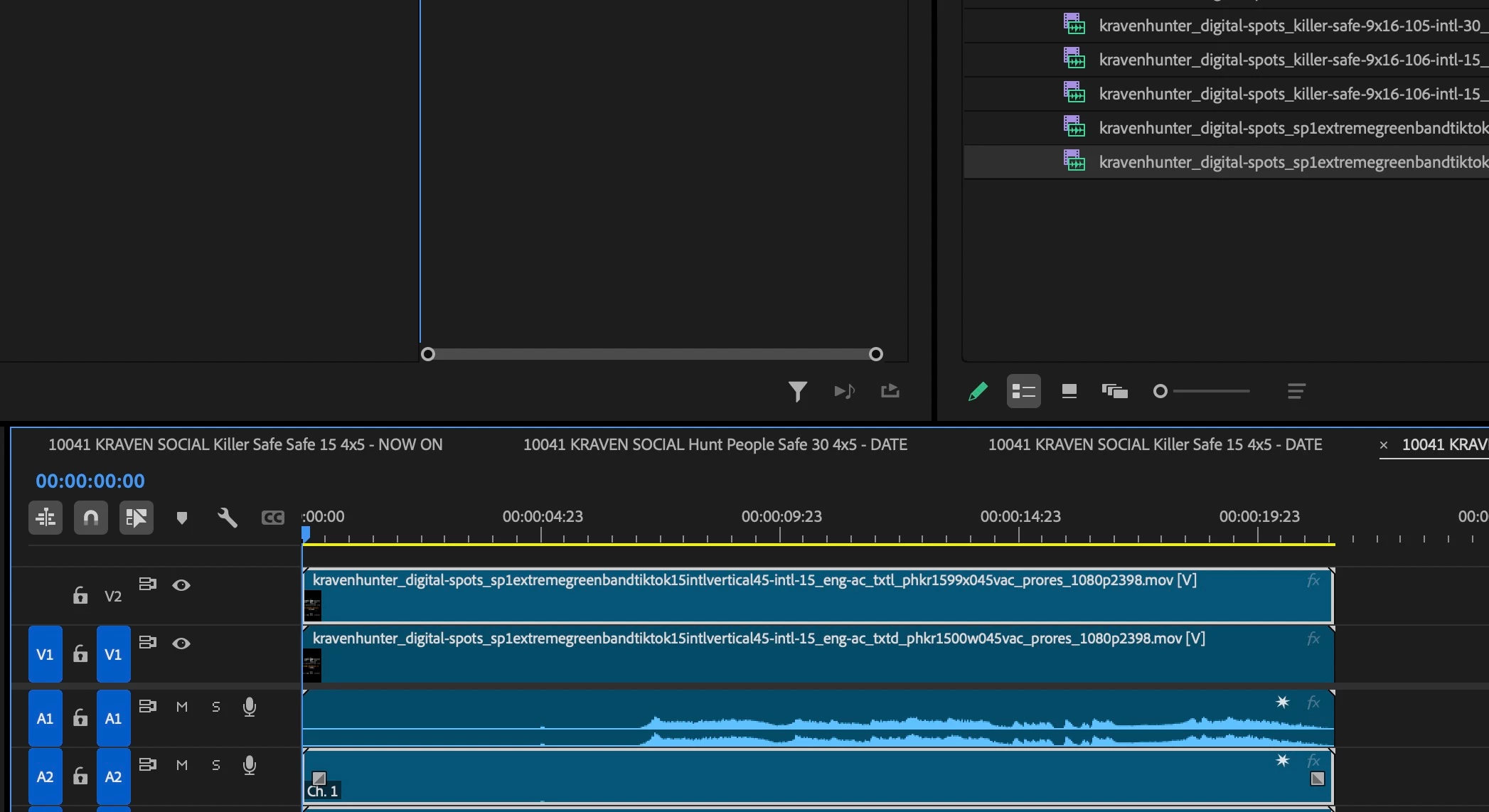Switch project panel to icon view
This screenshot has height=812, width=1489.
(1069, 391)
